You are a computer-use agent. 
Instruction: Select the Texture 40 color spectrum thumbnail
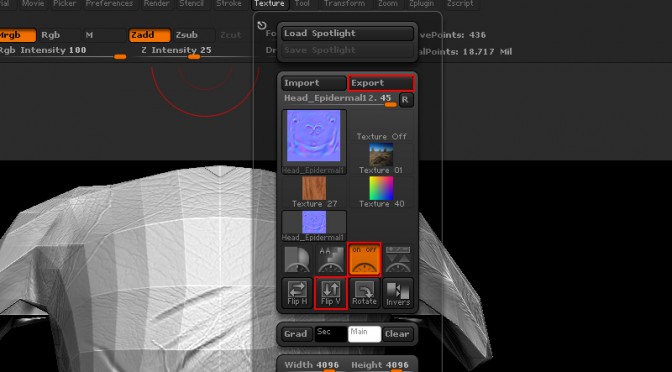[381, 192]
